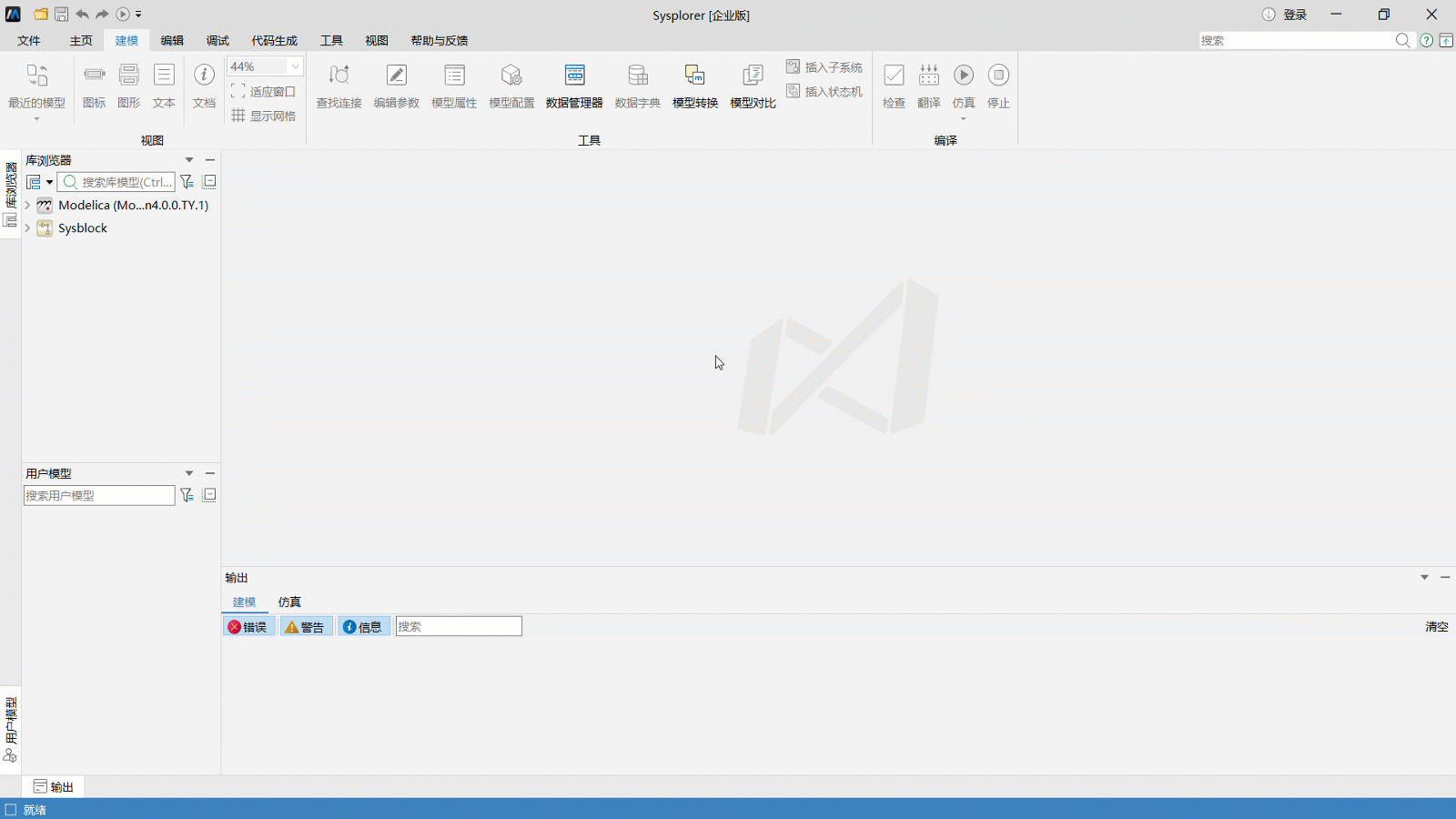Click the save icon in title bar
The width and height of the screenshot is (1456, 819).
pos(61,14)
